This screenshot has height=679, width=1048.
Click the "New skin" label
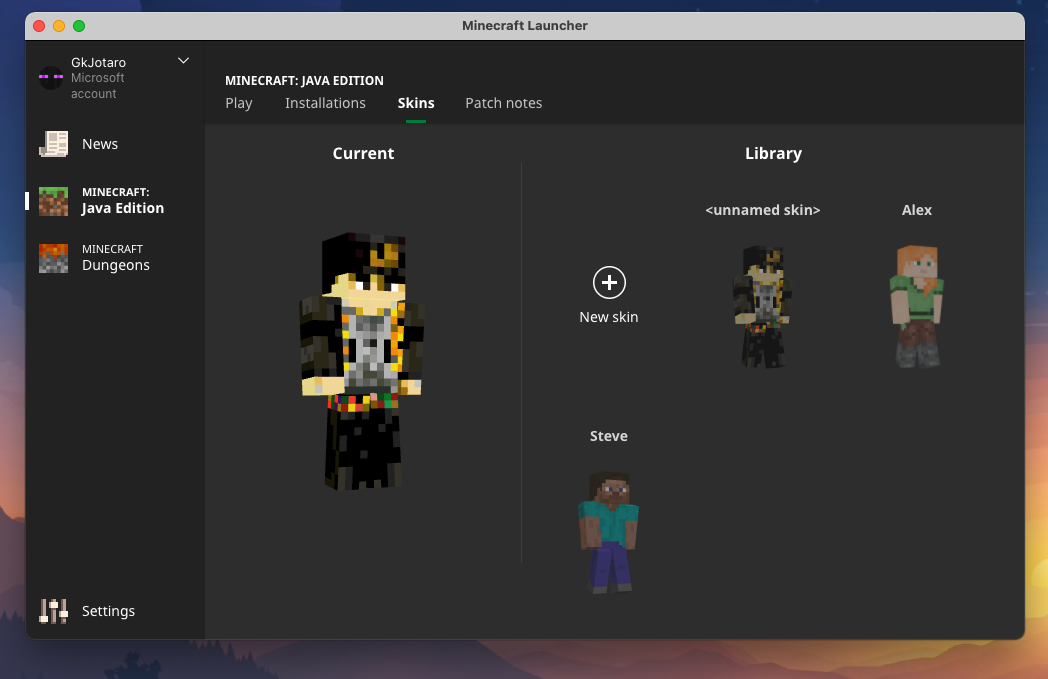609,317
